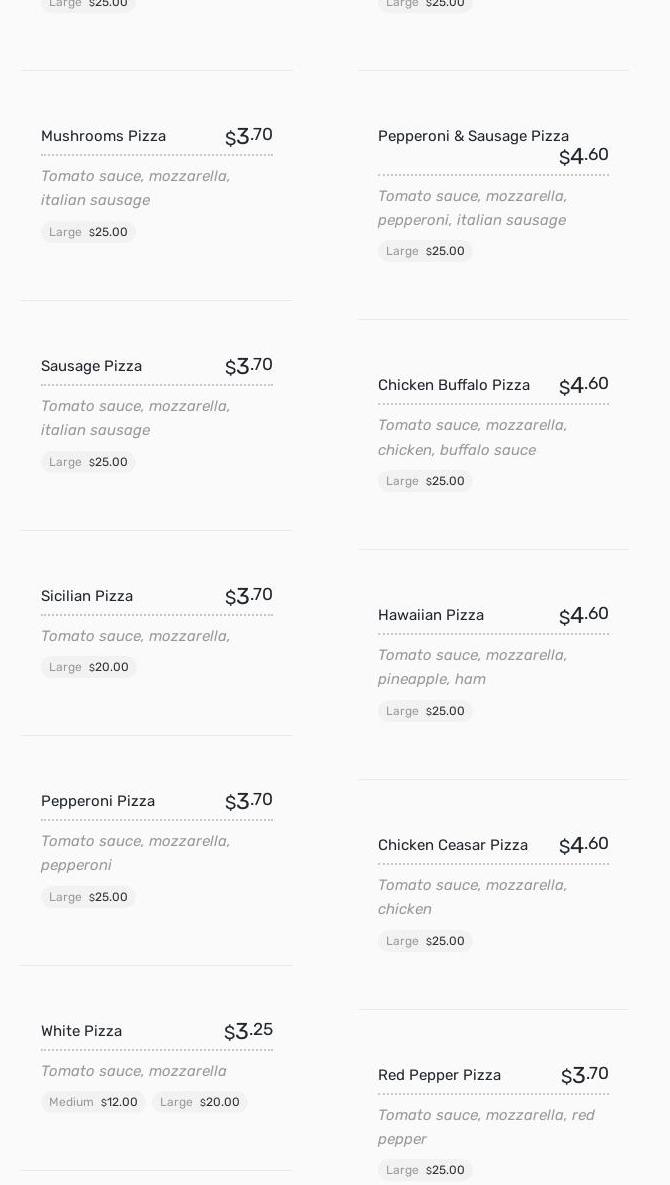This screenshot has height=1185, width=670.
Task: Choose Large $25.00 for Red Pepper Pizza
Action: (425, 1170)
